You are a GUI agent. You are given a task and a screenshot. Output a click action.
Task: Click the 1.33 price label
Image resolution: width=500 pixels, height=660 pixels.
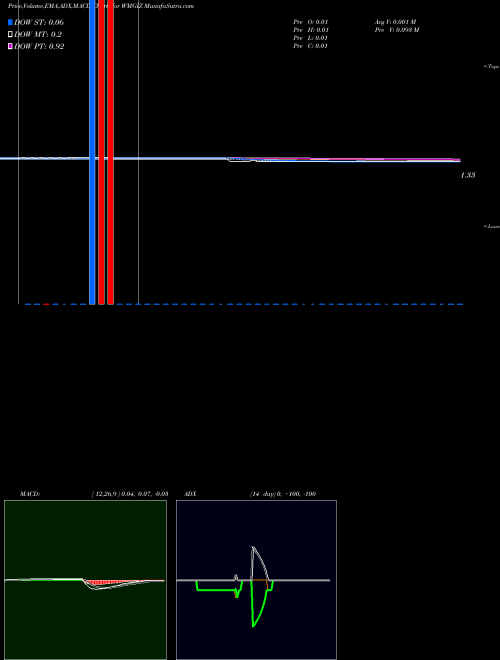coord(468,175)
